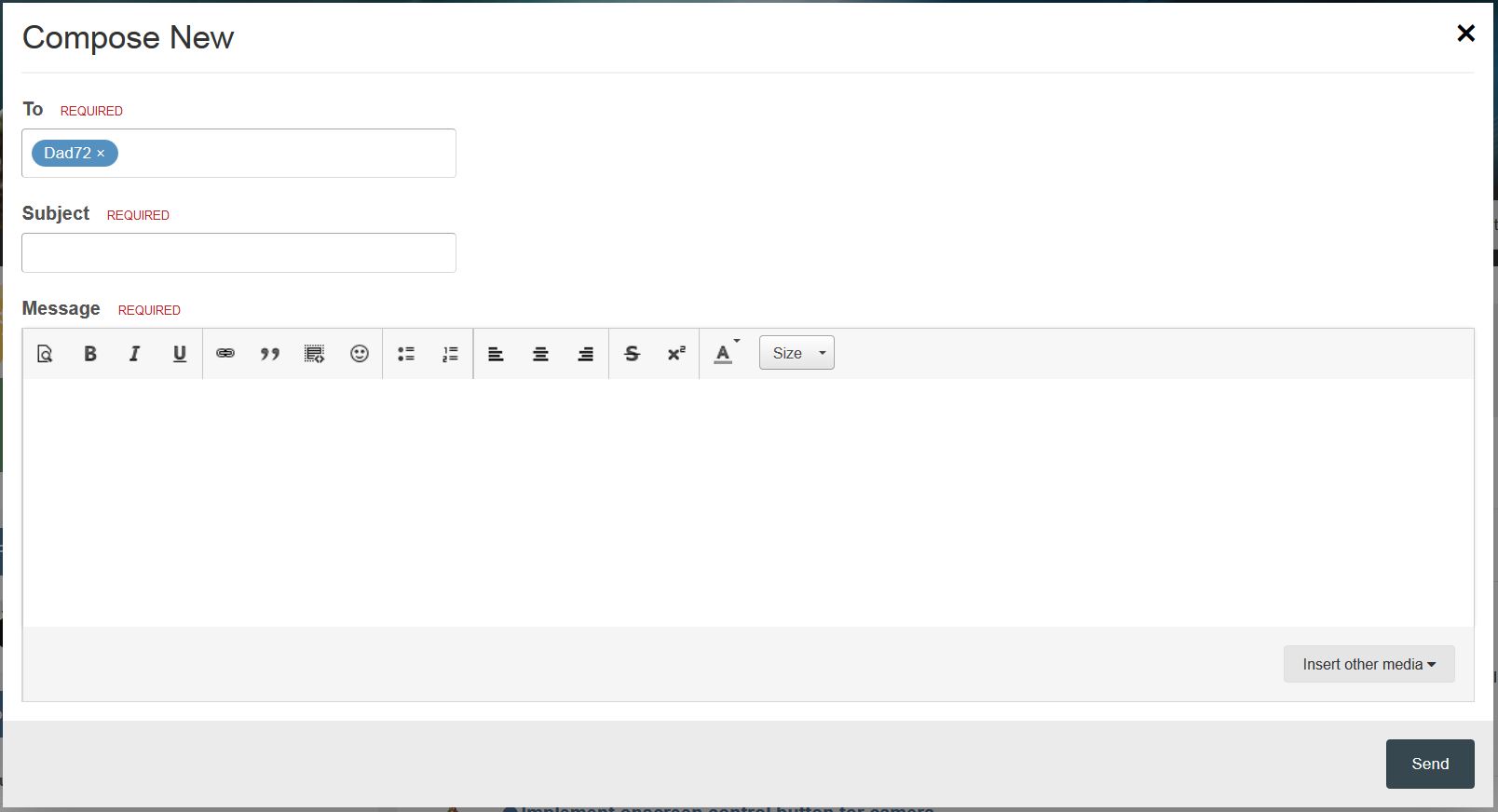Remove the Dad72 recipient tag
This screenshot has height=812, width=1498.
[x=101, y=154]
